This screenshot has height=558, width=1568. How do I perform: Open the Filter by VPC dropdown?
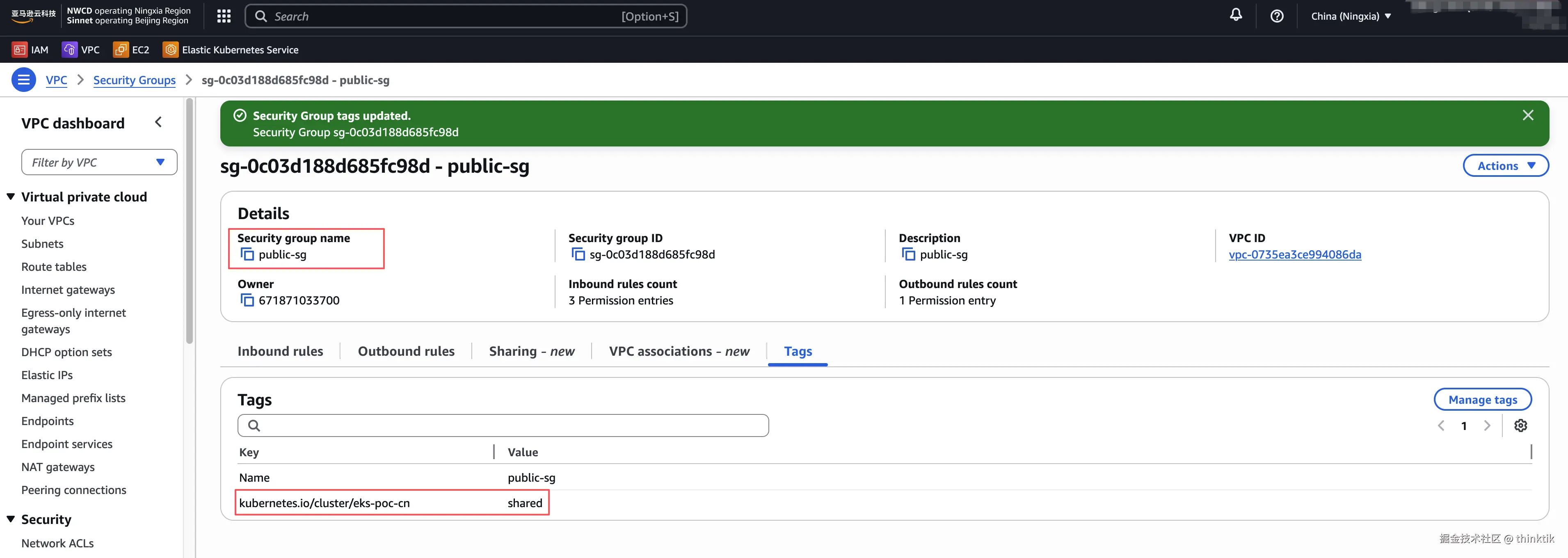[x=99, y=162]
